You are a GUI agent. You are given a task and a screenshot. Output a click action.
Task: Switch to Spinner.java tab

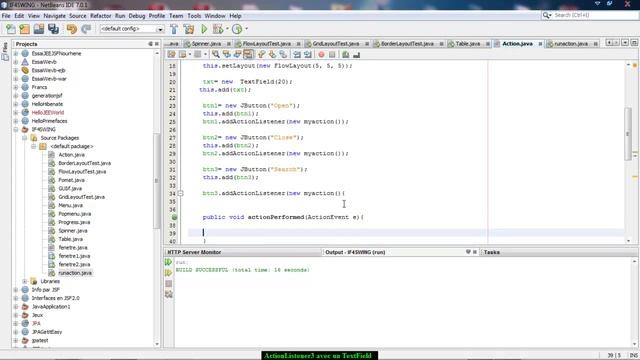pyautogui.click(x=206, y=44)
